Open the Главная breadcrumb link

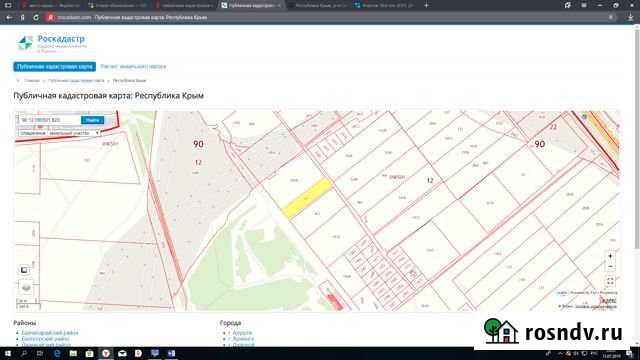pyautogui.click(x=32, y=81)
